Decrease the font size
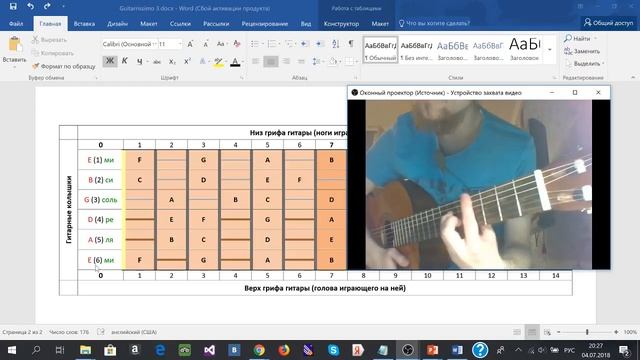640x360 pixels. pyautogui.click(x=206, y=44)
